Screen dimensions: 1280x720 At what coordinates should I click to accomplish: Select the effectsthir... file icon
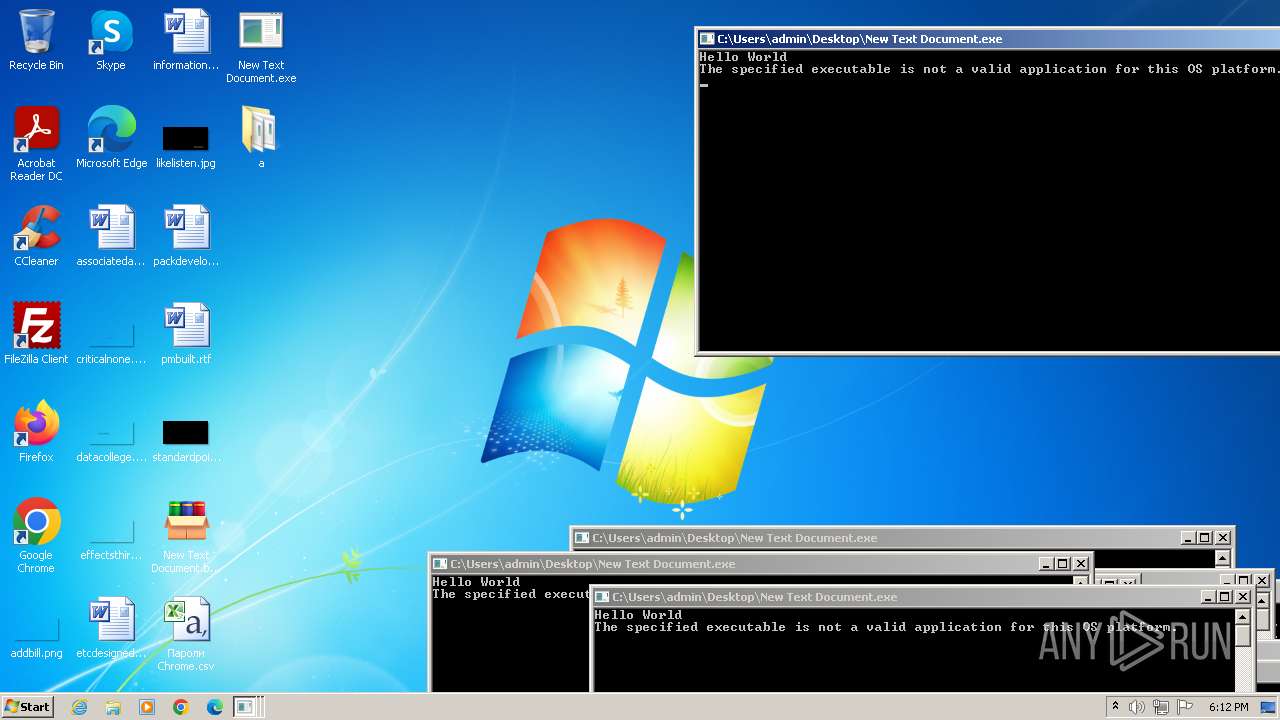point(111,539)
